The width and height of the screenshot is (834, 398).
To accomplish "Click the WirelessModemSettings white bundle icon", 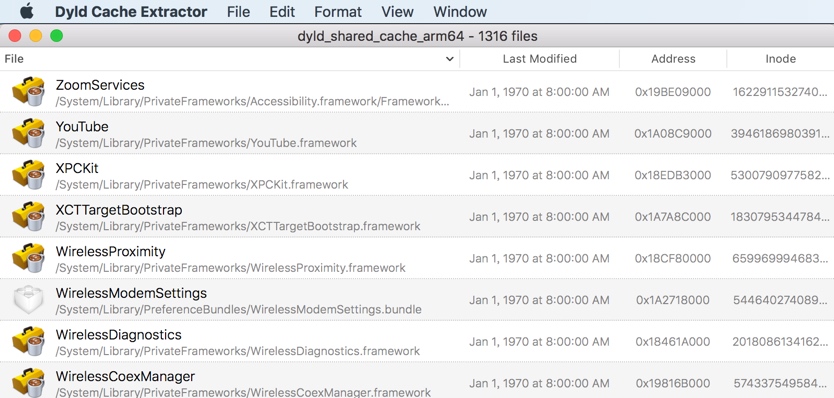I will (29, 299).
